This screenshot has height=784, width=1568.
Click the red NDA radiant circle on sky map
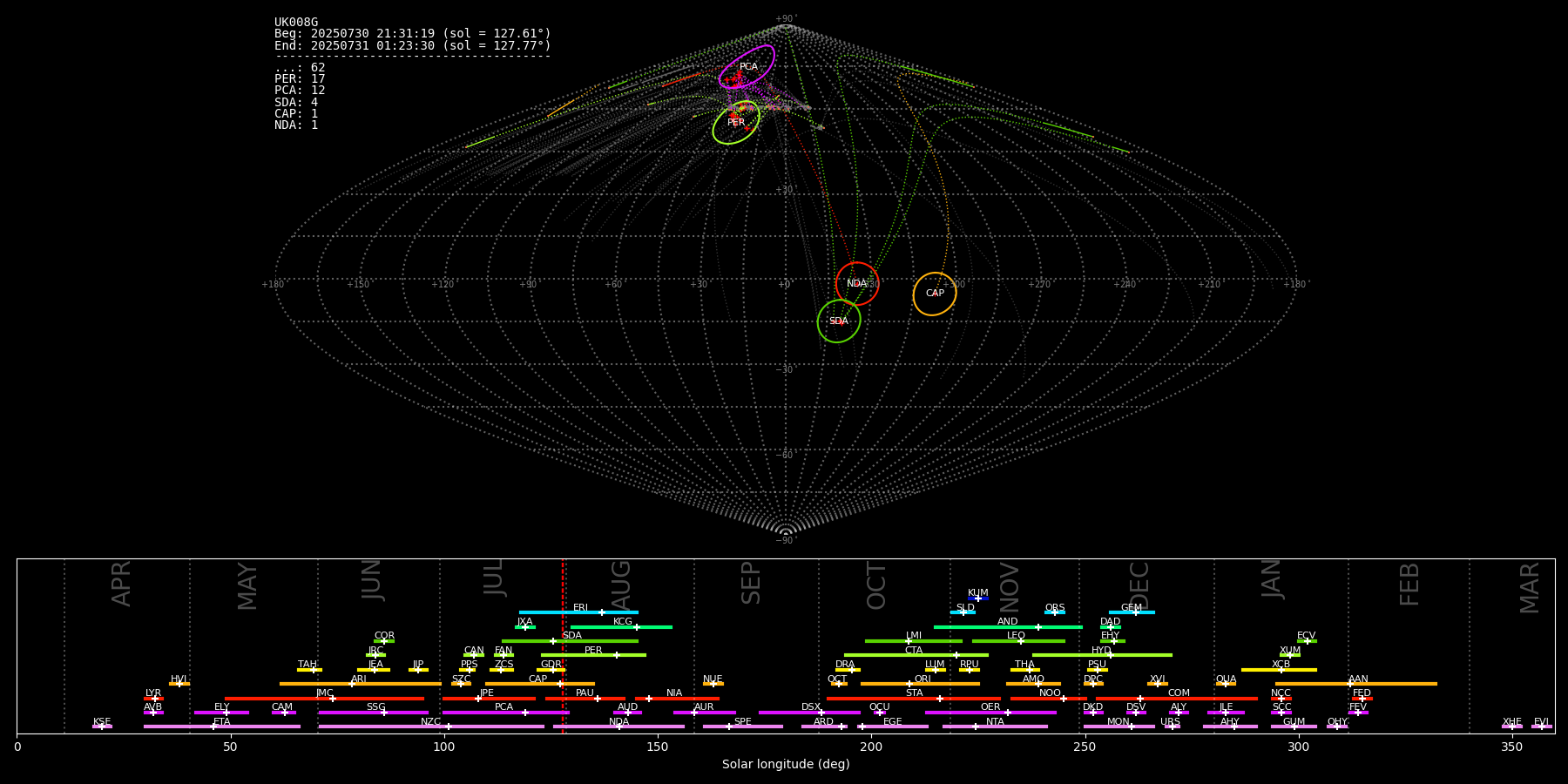tap(857, 283)
